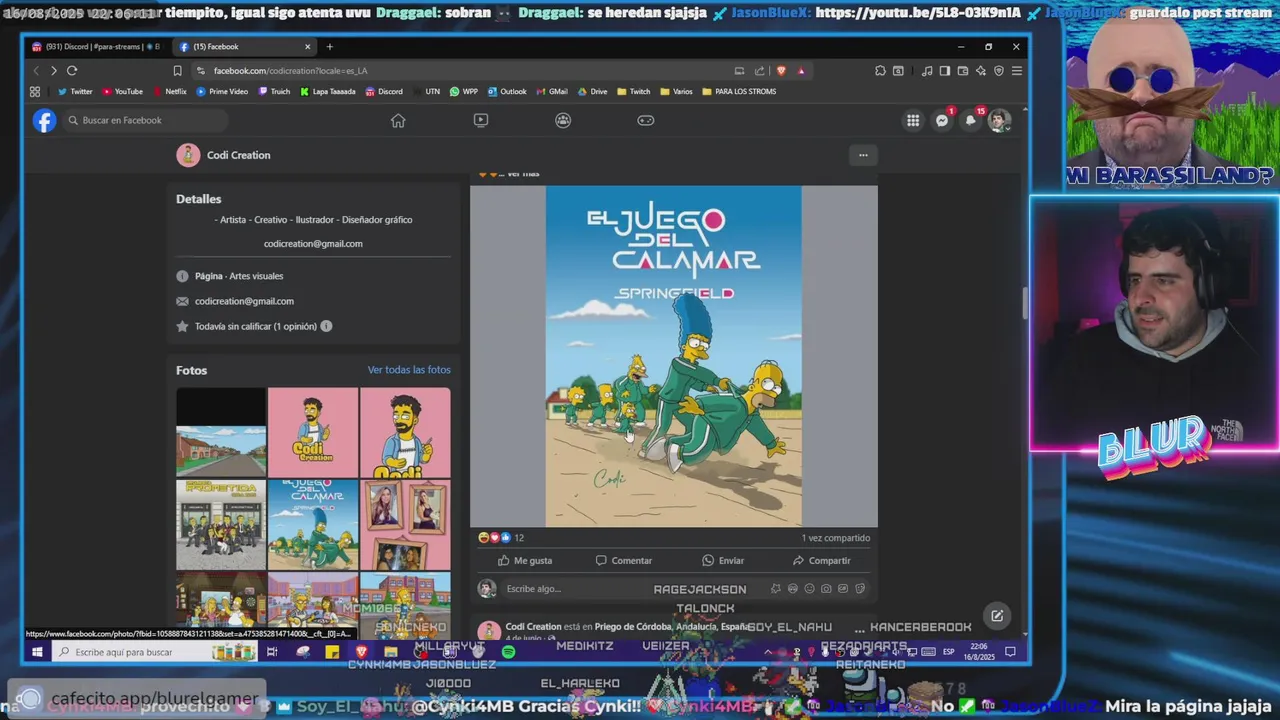1280x720 pixels.
Task: Open the Facebook Video tab icon
Action: 481,120
